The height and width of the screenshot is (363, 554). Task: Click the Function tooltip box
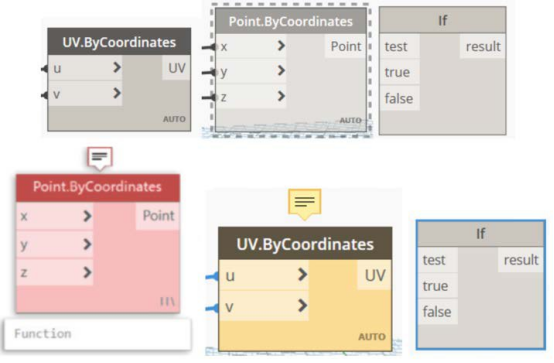98,334
